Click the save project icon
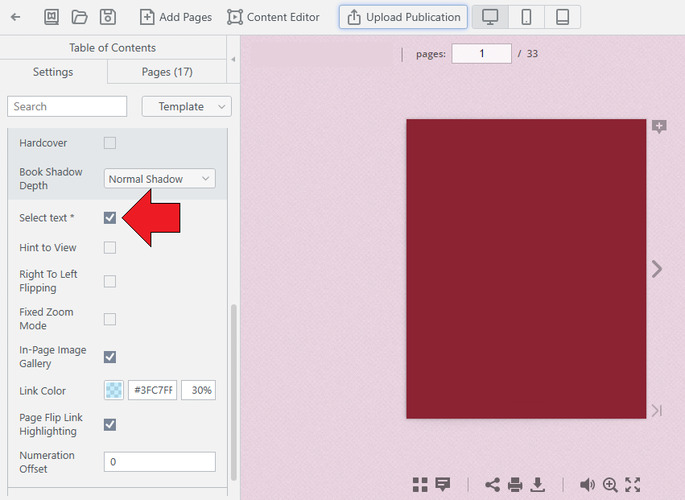685x500 pixels. [107, 17]
